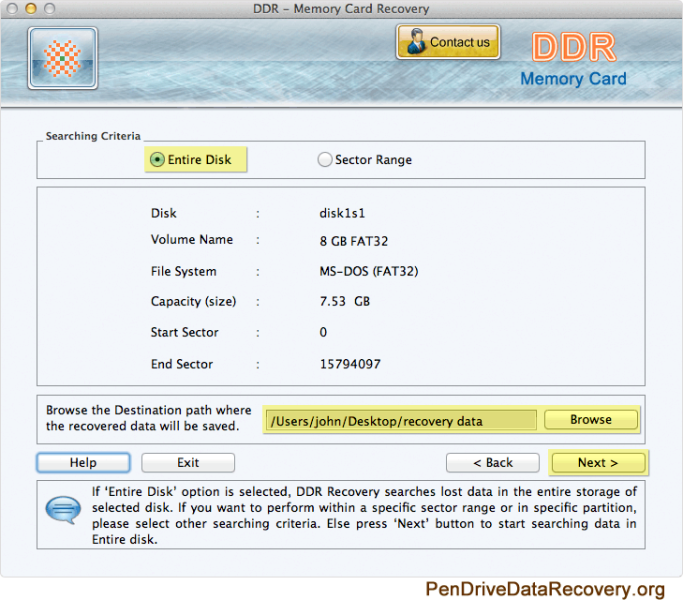Click the 'Volume Name' label

tap(192, 239)
